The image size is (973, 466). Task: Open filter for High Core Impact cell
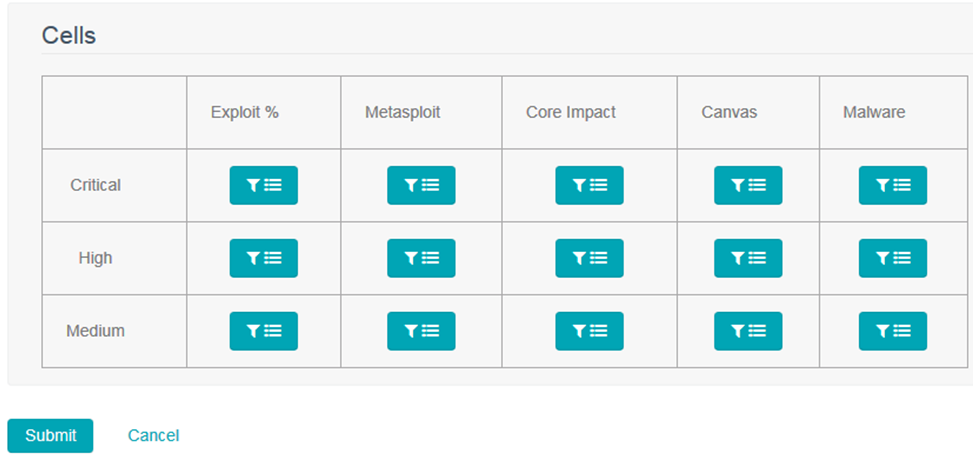point(589,258)
